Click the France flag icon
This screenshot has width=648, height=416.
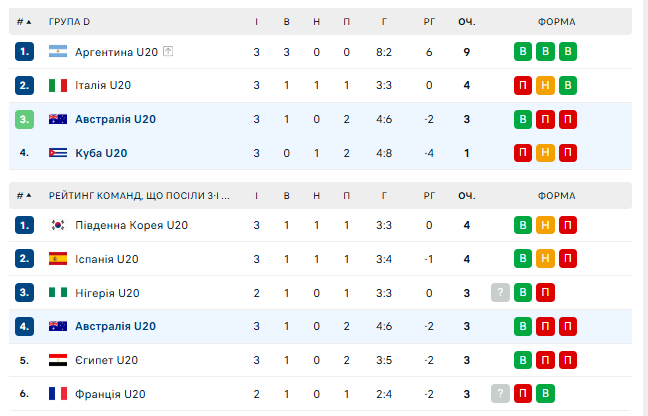coord(57,394)
